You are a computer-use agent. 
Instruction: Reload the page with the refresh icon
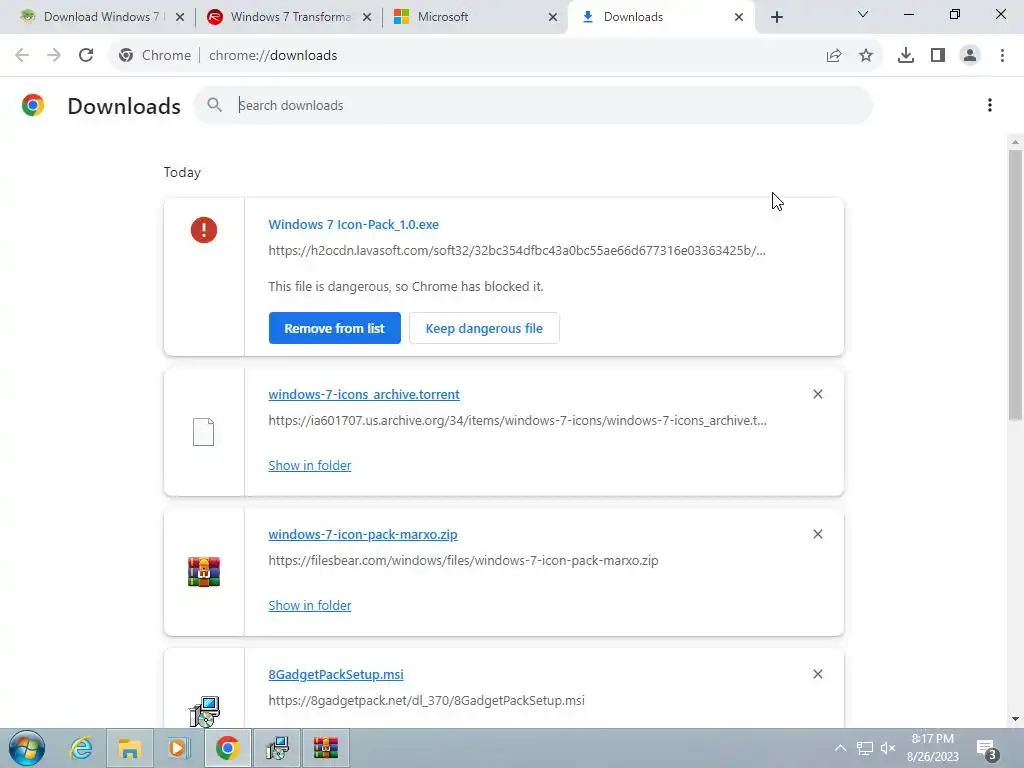point(86,56)
